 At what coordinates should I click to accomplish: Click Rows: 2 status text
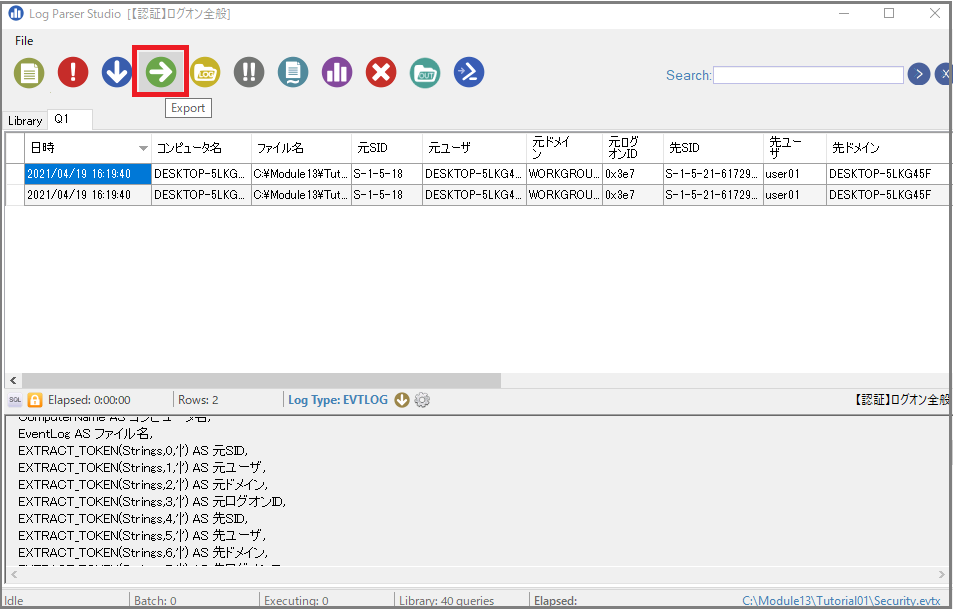point(198,400)
